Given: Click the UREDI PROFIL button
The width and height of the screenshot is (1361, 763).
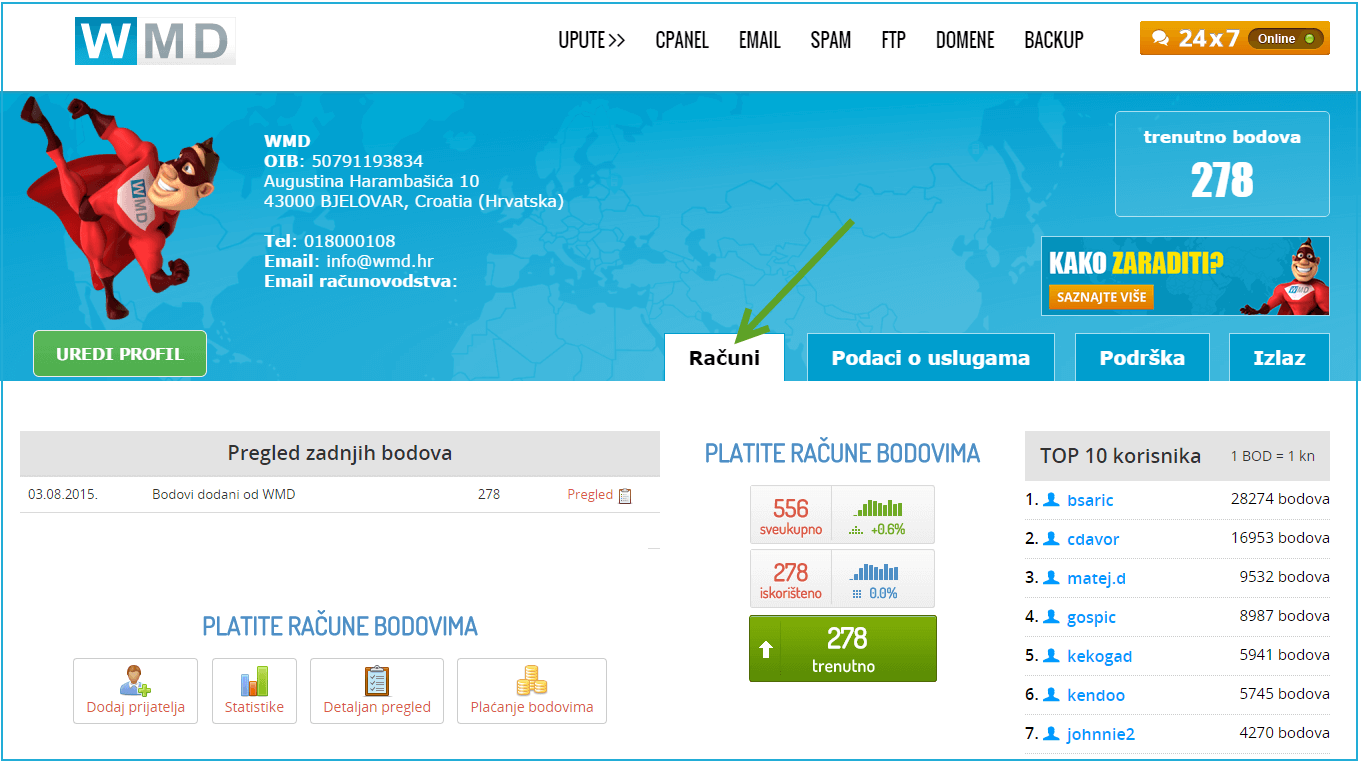Looking at the screenshot, I should pyautogui.click(x=120, y=354).
